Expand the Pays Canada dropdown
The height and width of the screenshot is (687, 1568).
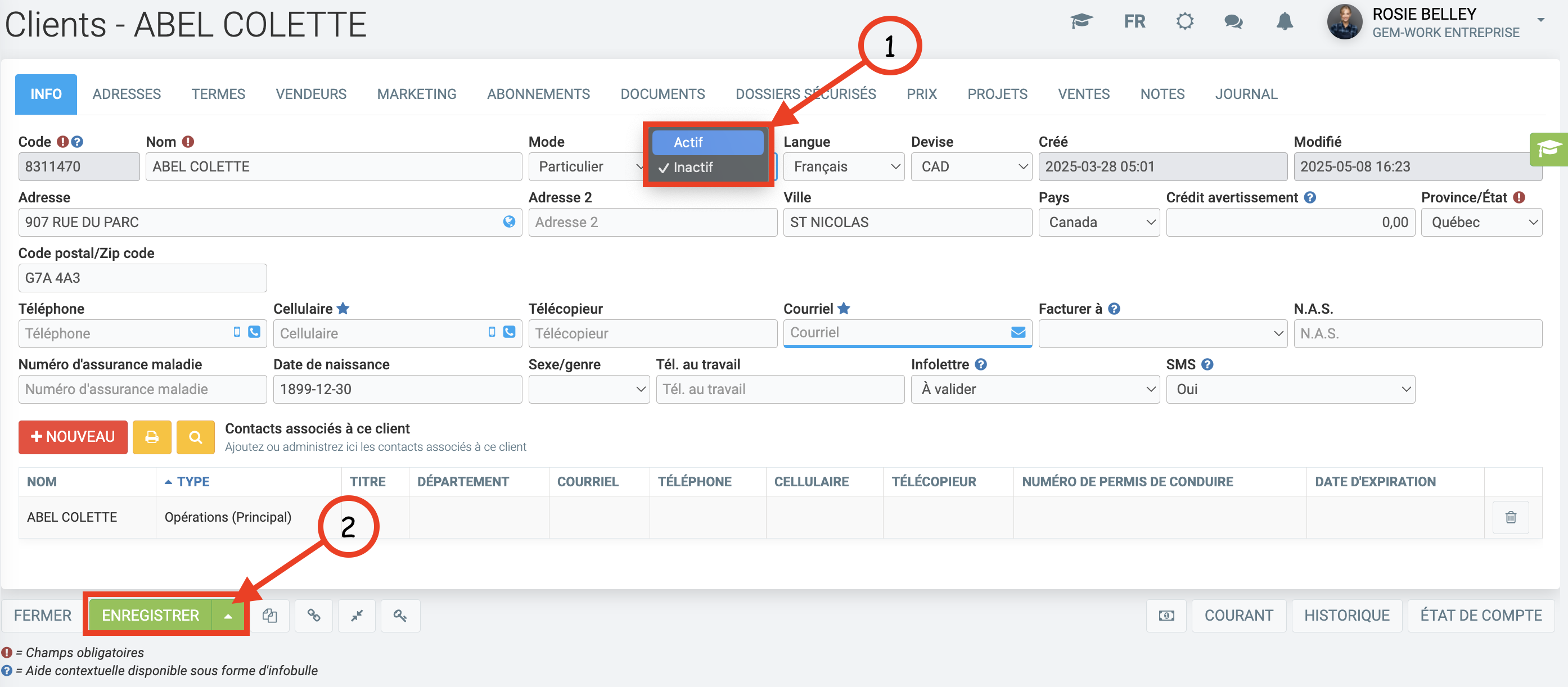coord(1099,223)
